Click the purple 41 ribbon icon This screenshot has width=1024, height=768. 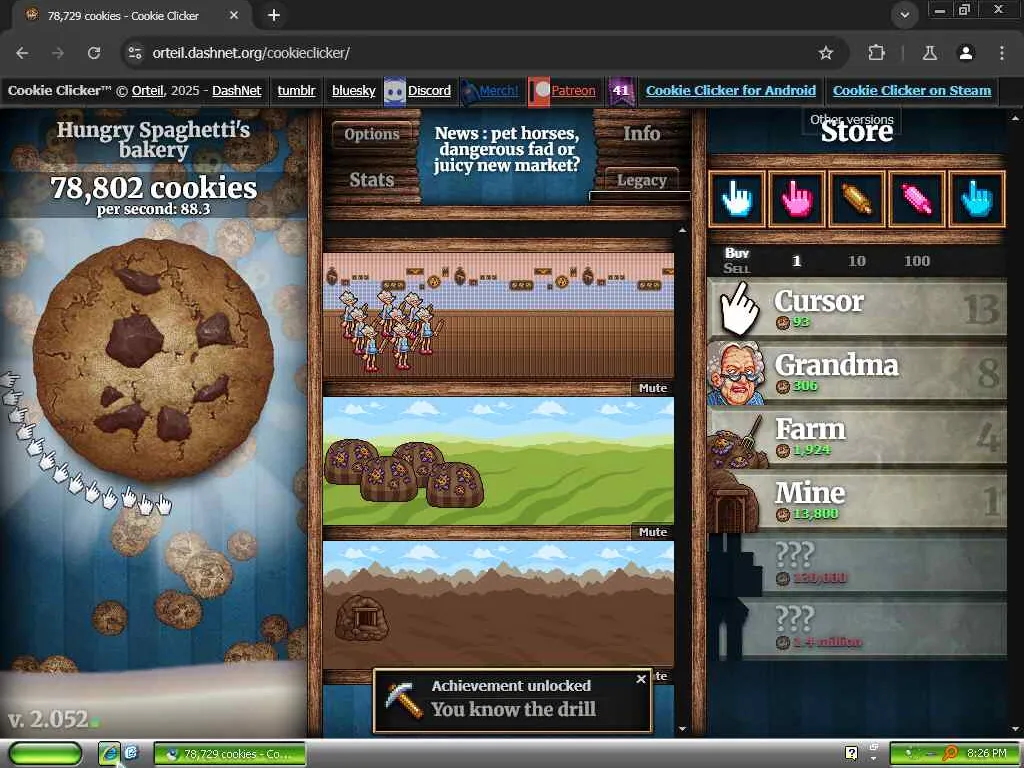click(620, 91)
